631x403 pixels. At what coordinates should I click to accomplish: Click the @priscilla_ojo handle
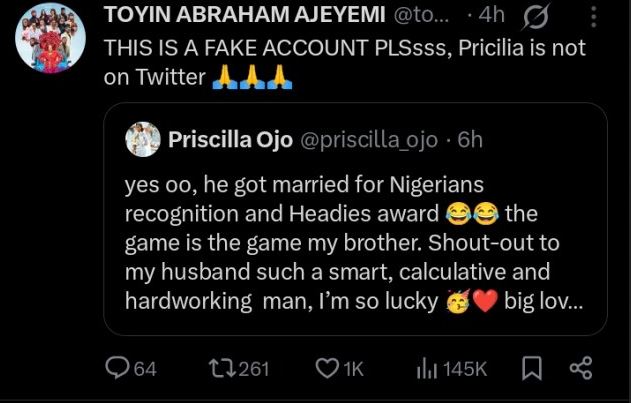(369, 139)
